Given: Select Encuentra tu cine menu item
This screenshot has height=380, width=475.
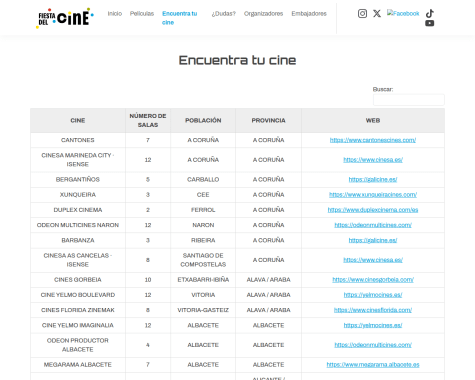Looking at the screenshot, I should pyautogui.click(x=180, y=18).
